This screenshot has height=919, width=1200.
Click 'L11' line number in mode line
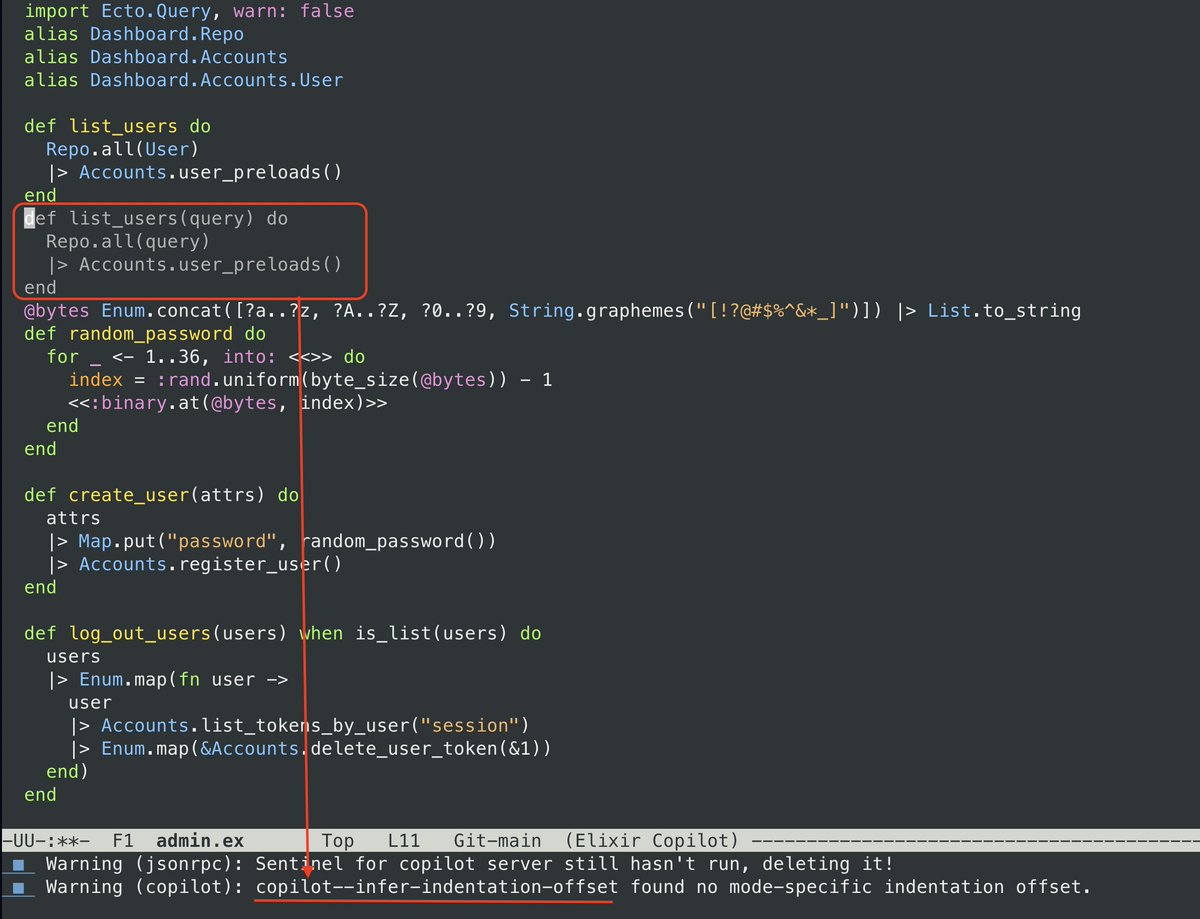[404, 842]
